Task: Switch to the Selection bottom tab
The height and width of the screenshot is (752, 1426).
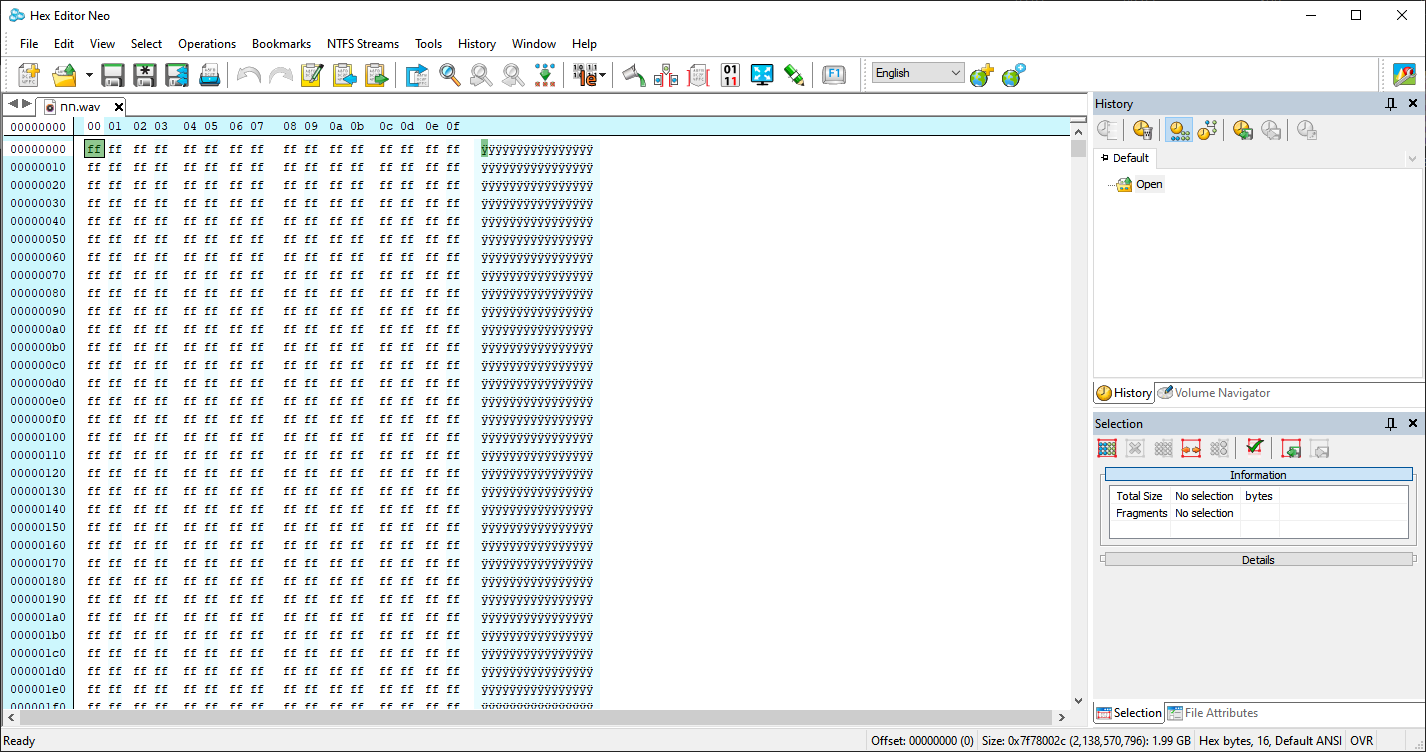Action: [x=1129, y=713]
